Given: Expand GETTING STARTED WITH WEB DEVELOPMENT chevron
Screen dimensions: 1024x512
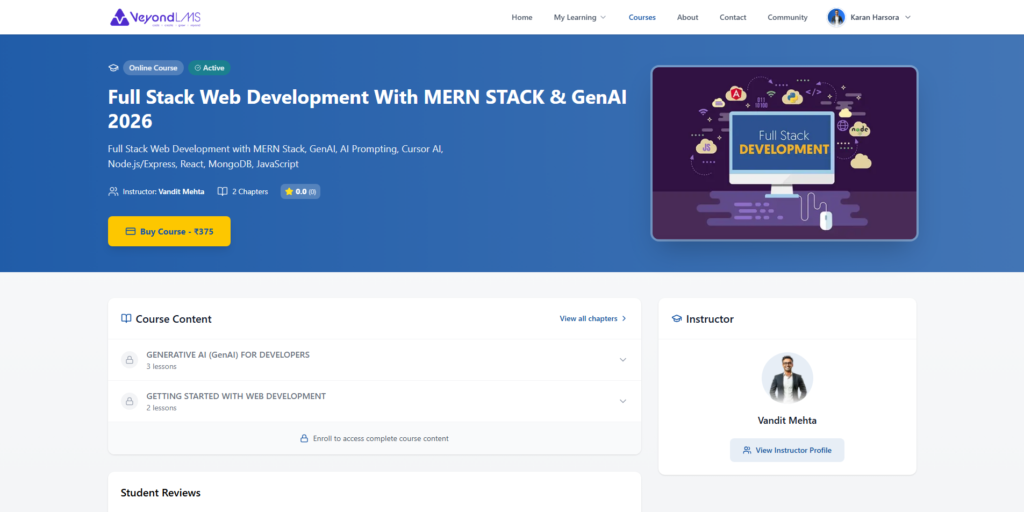Looking at the screenshot, I should tap(622, 401).
